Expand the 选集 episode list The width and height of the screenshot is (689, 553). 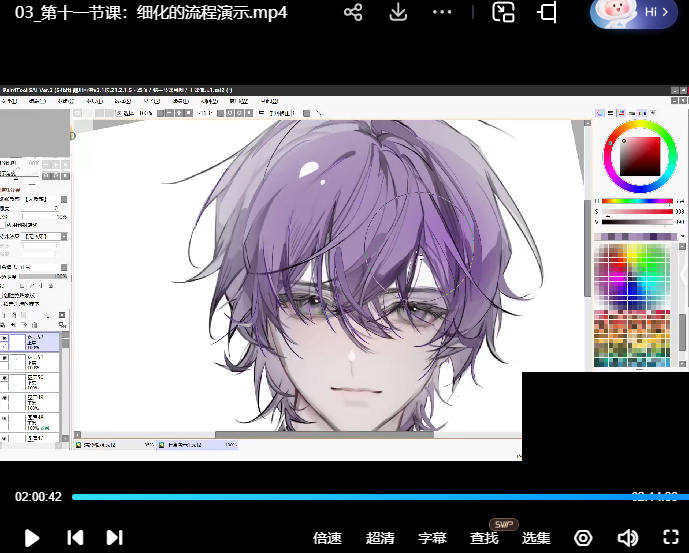(536, 538)
